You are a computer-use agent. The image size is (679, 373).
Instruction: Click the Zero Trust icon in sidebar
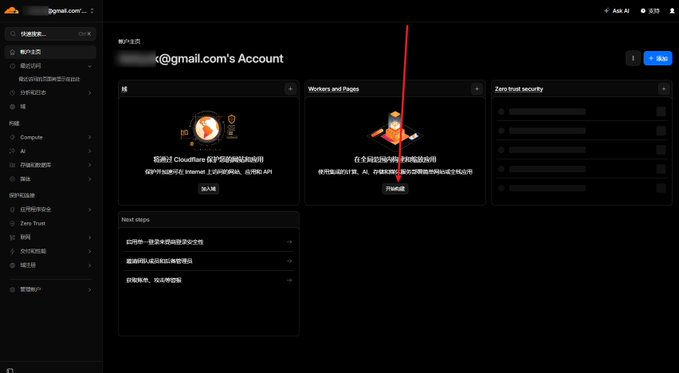pos(12,224)
